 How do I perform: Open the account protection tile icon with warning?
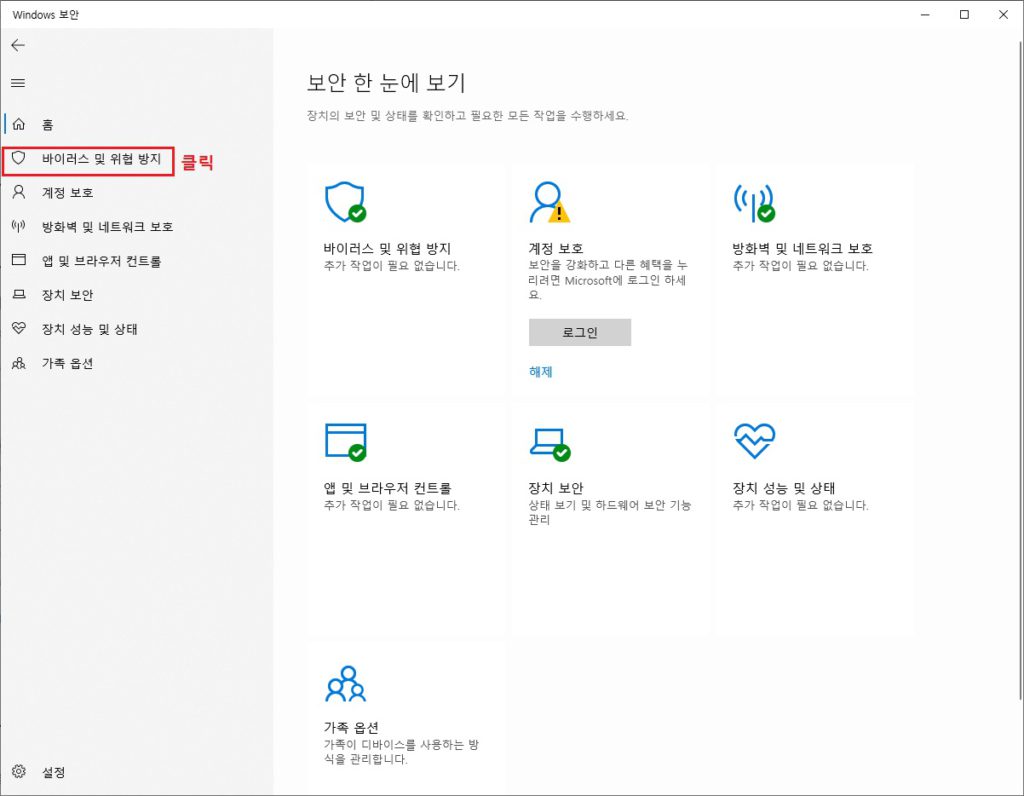[x=549, y=202]
